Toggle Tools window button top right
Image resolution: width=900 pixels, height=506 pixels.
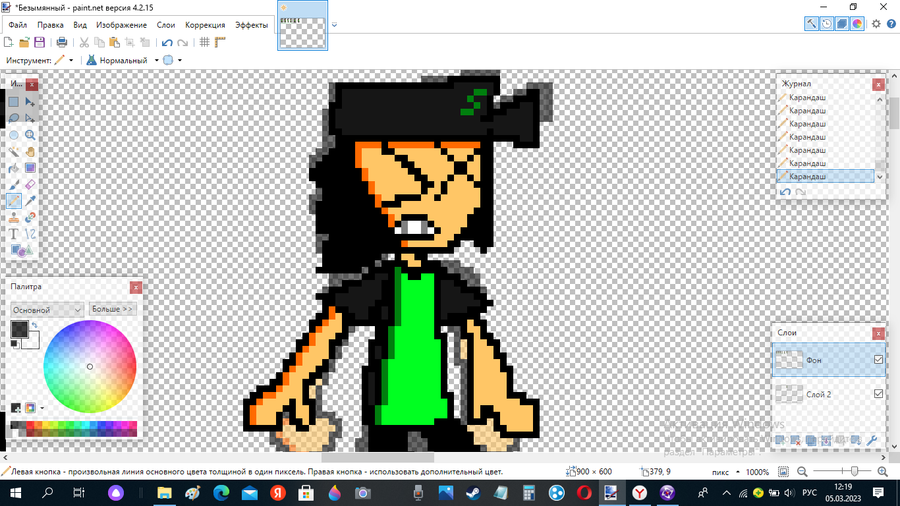click(x=811, y=24)
